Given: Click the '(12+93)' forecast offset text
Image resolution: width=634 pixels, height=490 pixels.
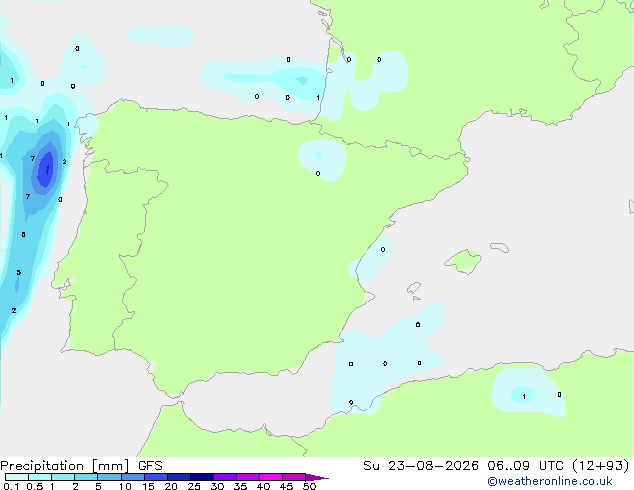Looking at the screenshot, I should (x=601, y=466).
